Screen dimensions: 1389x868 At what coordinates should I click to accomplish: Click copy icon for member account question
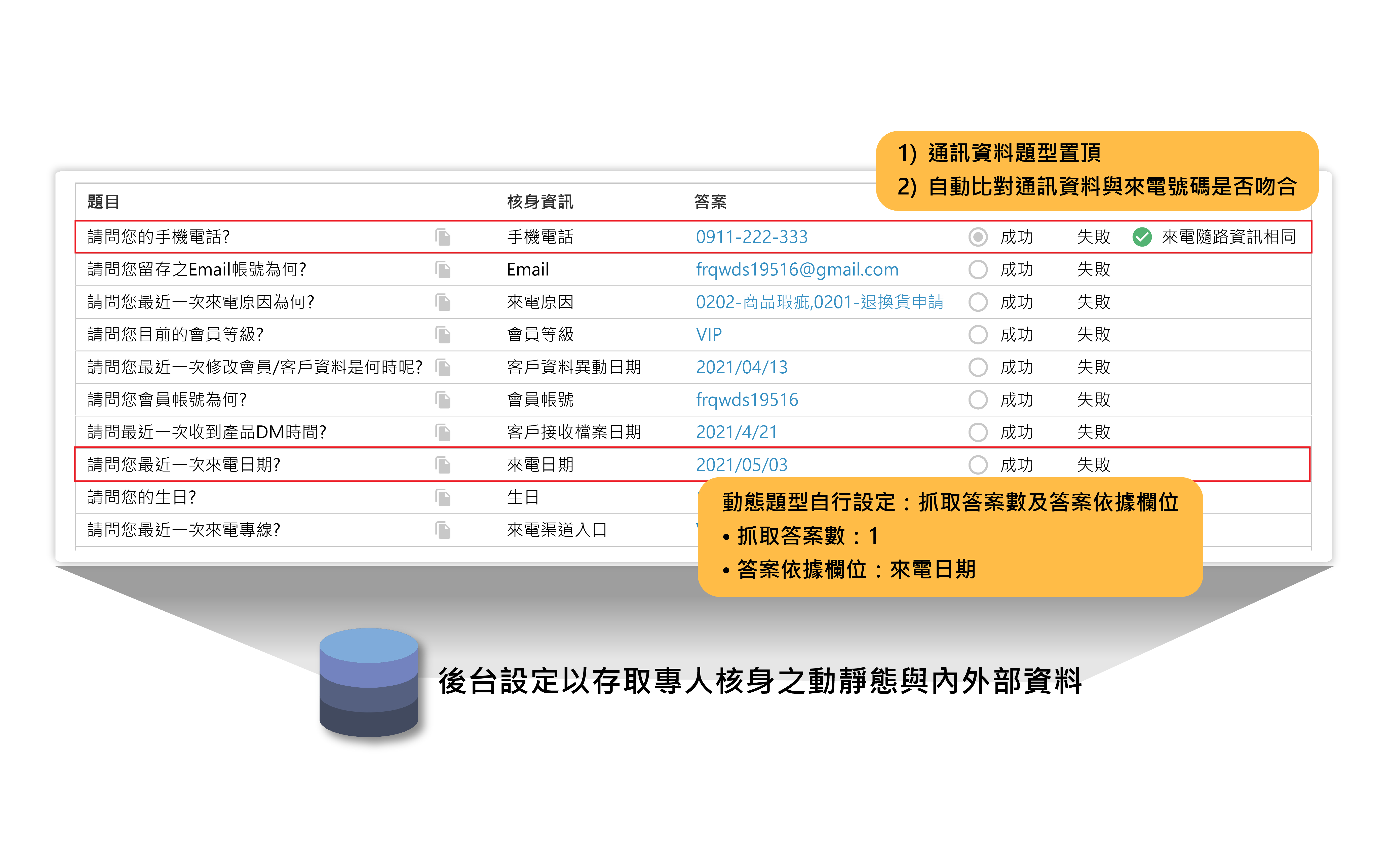click(443, 400)
